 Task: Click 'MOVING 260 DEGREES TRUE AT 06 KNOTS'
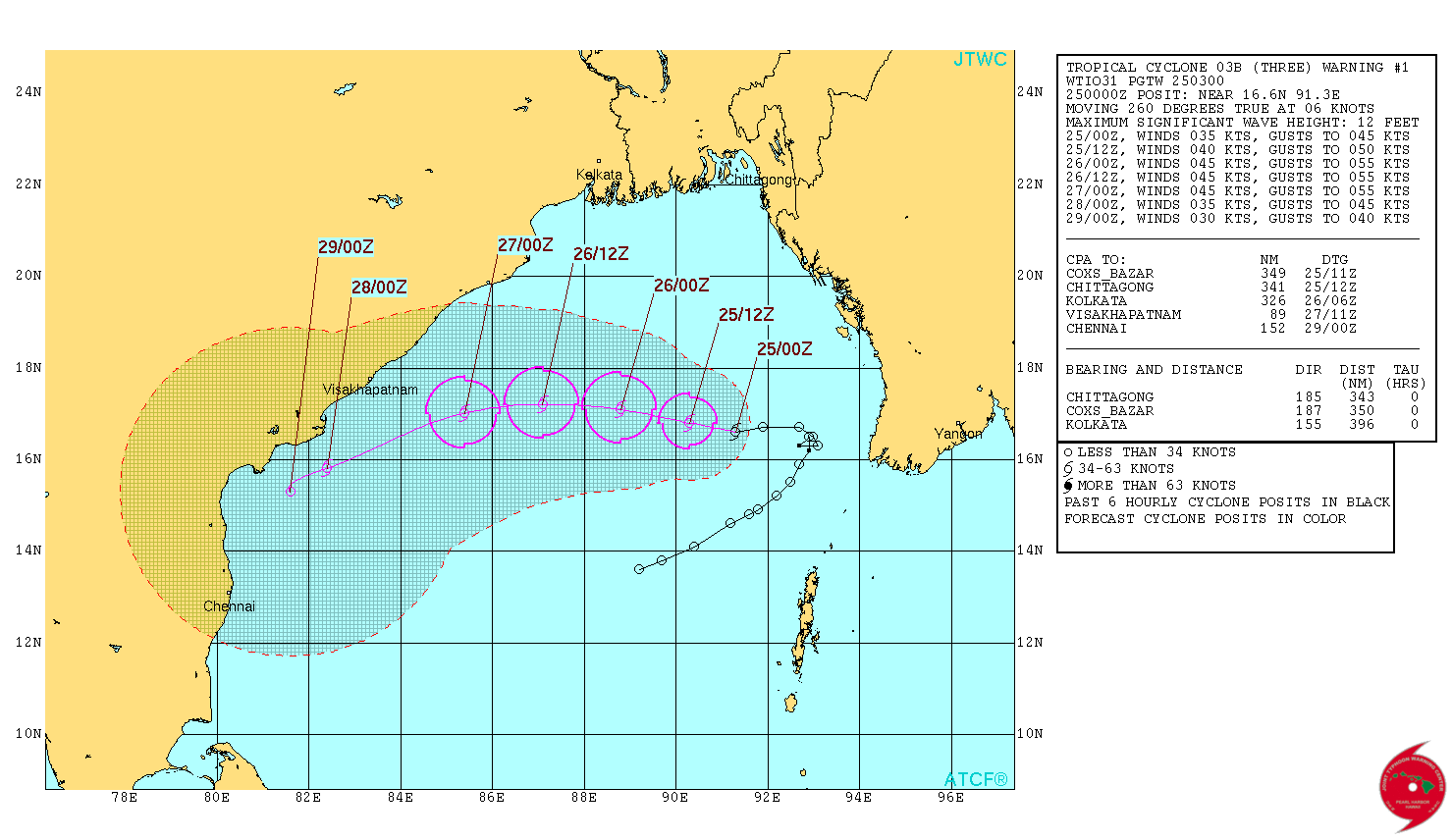tap(1220, 109)
